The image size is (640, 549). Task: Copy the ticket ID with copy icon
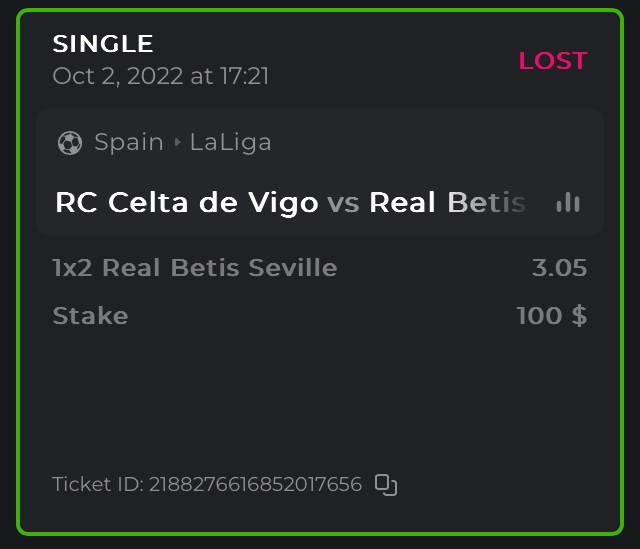[386, 485]
